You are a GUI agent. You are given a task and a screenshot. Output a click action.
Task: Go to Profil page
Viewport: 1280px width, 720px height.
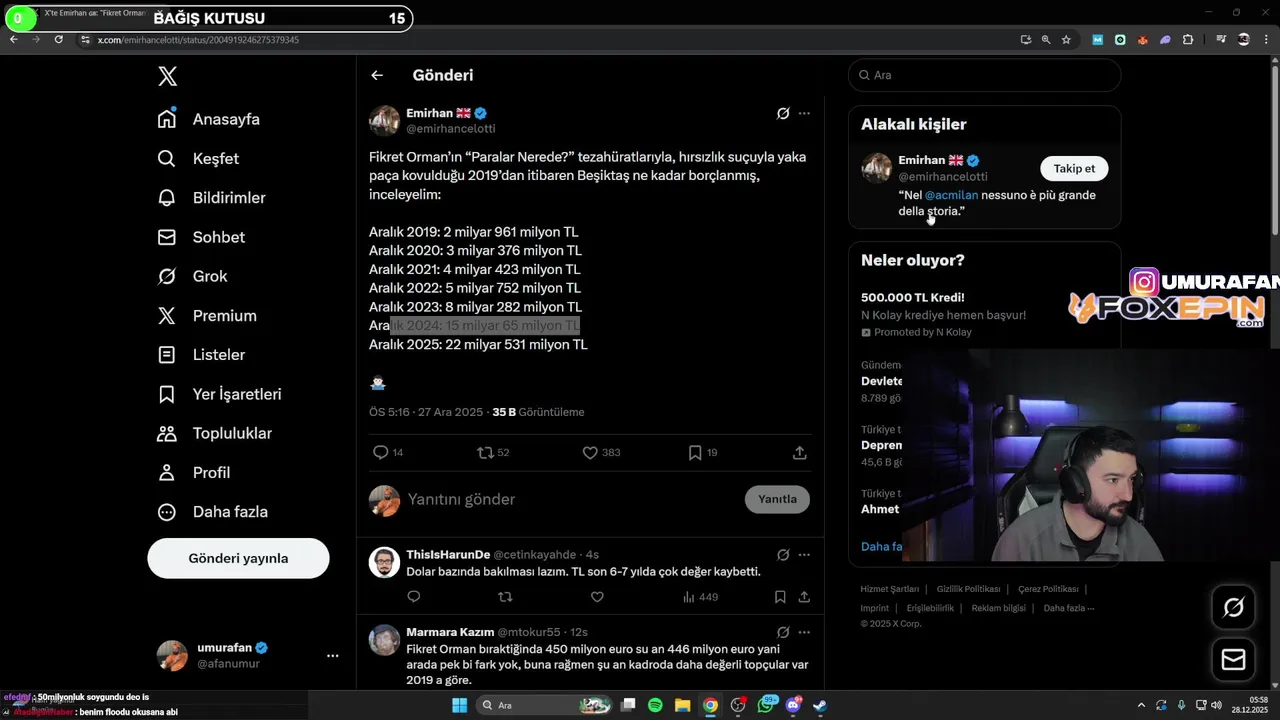pyautogui.click(x=195, y=472)
